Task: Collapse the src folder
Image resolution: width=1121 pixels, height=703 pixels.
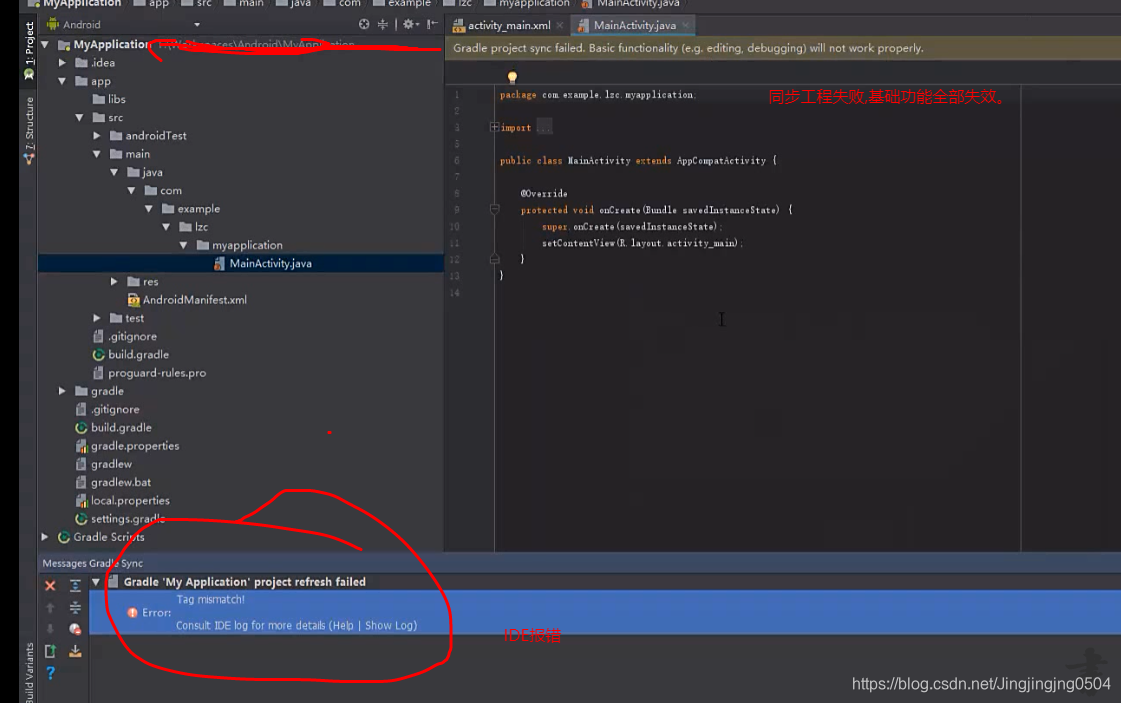Action: 79,117
